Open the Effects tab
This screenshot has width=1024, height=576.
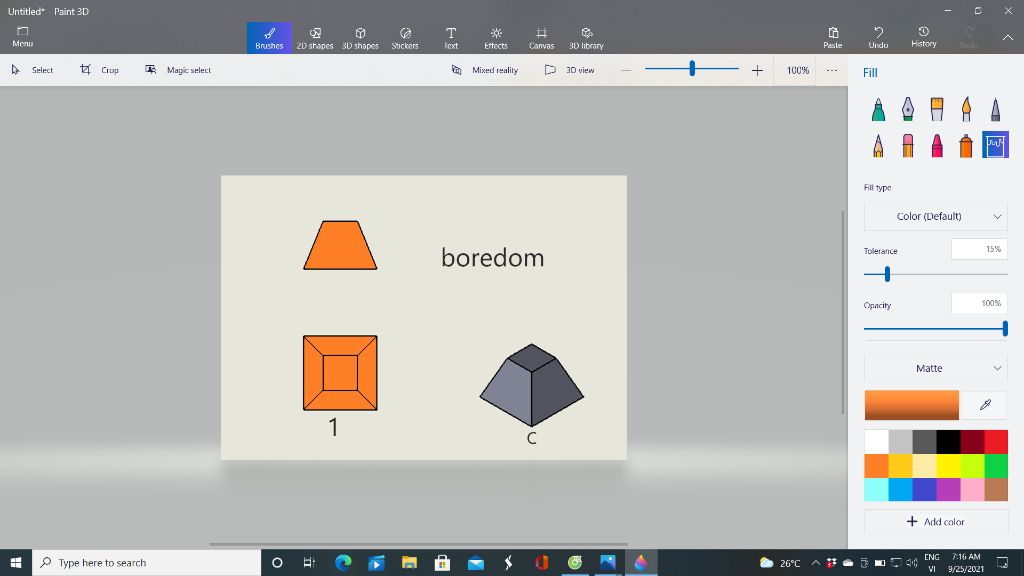(x=496, y=38)
